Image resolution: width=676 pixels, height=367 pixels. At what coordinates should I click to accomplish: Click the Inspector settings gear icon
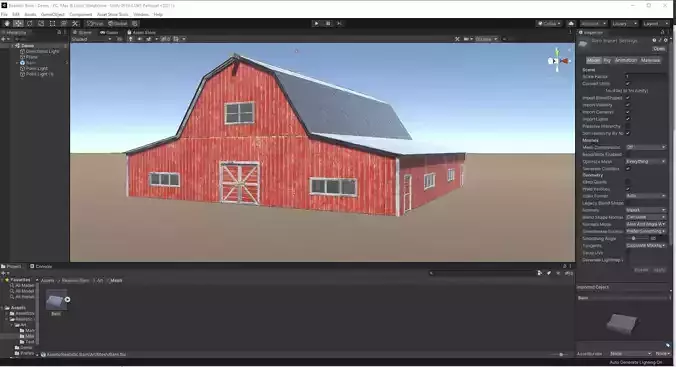point(666,40)
